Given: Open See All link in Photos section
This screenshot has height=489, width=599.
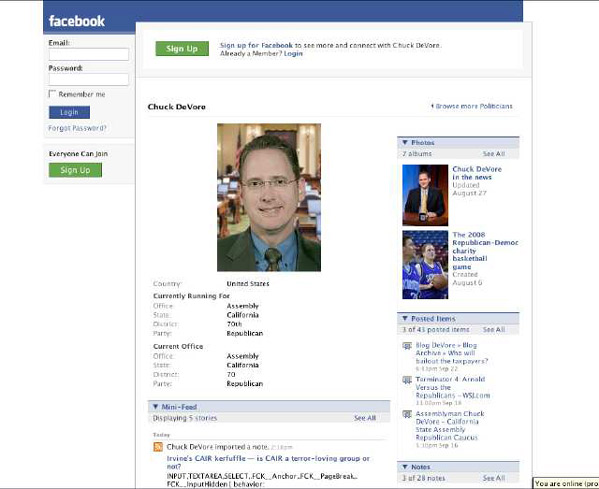Looking at the screenshot, I should [494, 154].
